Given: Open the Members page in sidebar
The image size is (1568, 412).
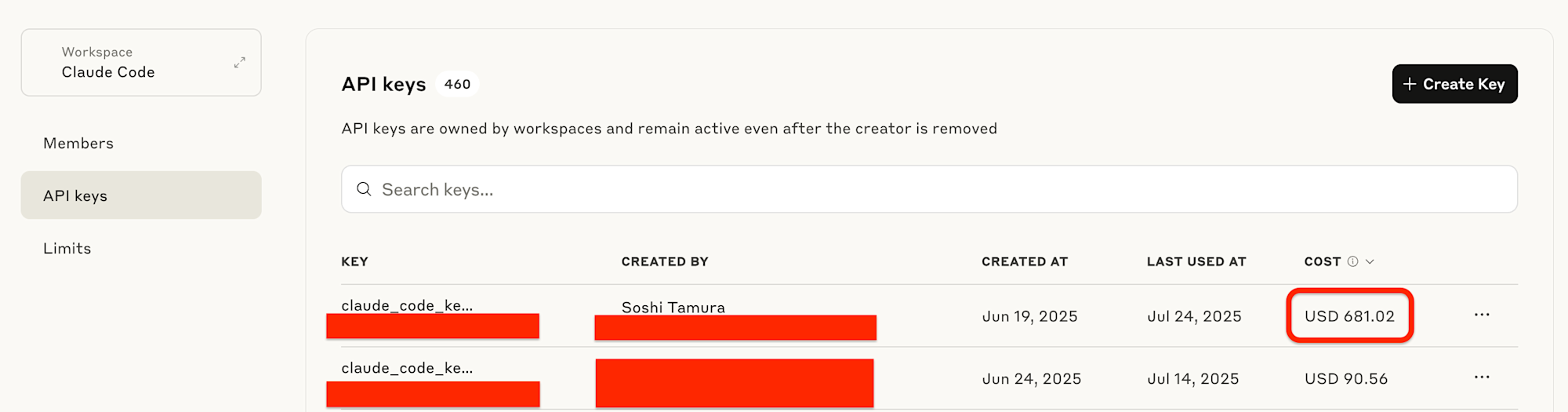Looking at the screenshot, I should point(78,144).
